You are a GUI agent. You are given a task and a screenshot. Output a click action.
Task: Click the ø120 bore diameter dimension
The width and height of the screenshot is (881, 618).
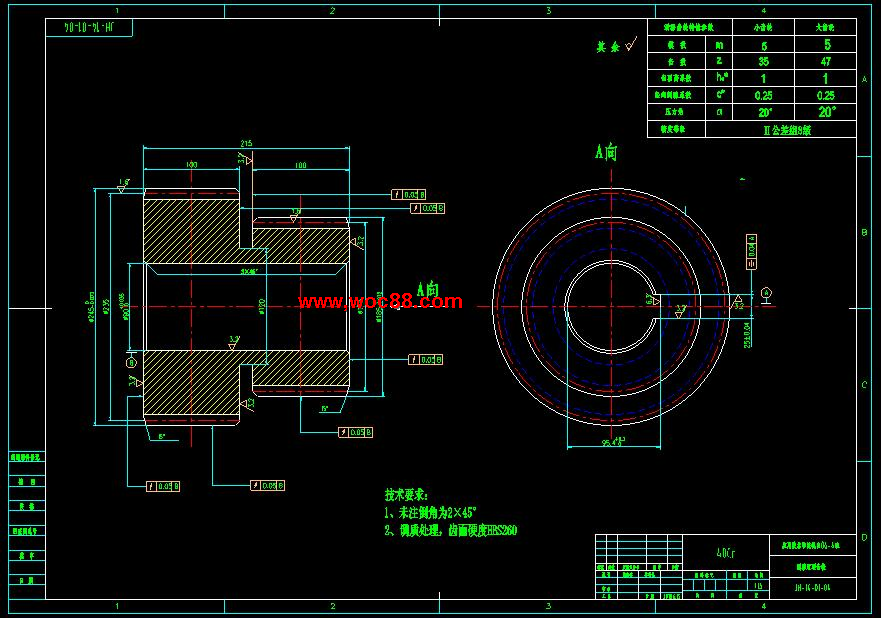click(262, 306)
